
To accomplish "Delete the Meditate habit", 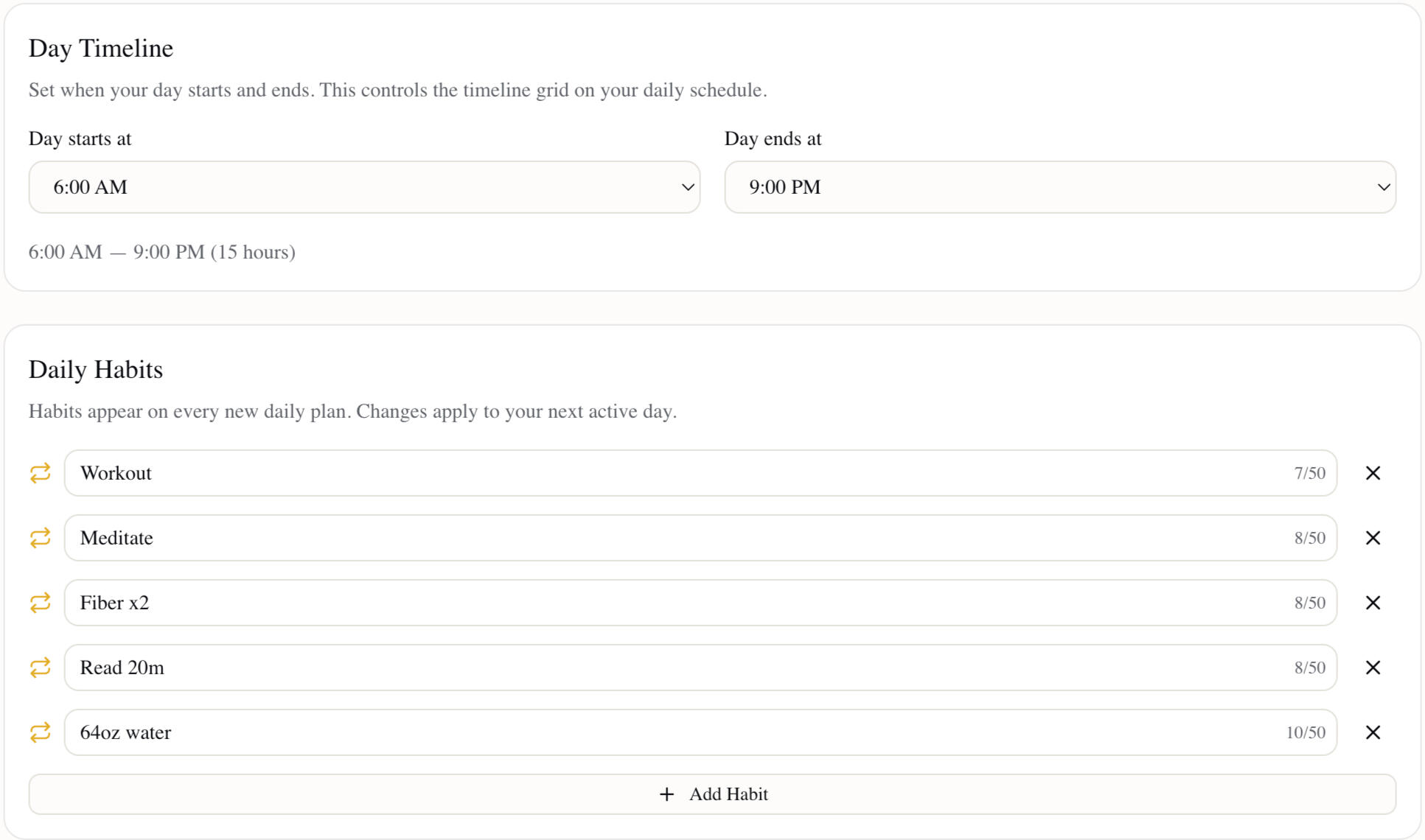I will (1373, 538).
